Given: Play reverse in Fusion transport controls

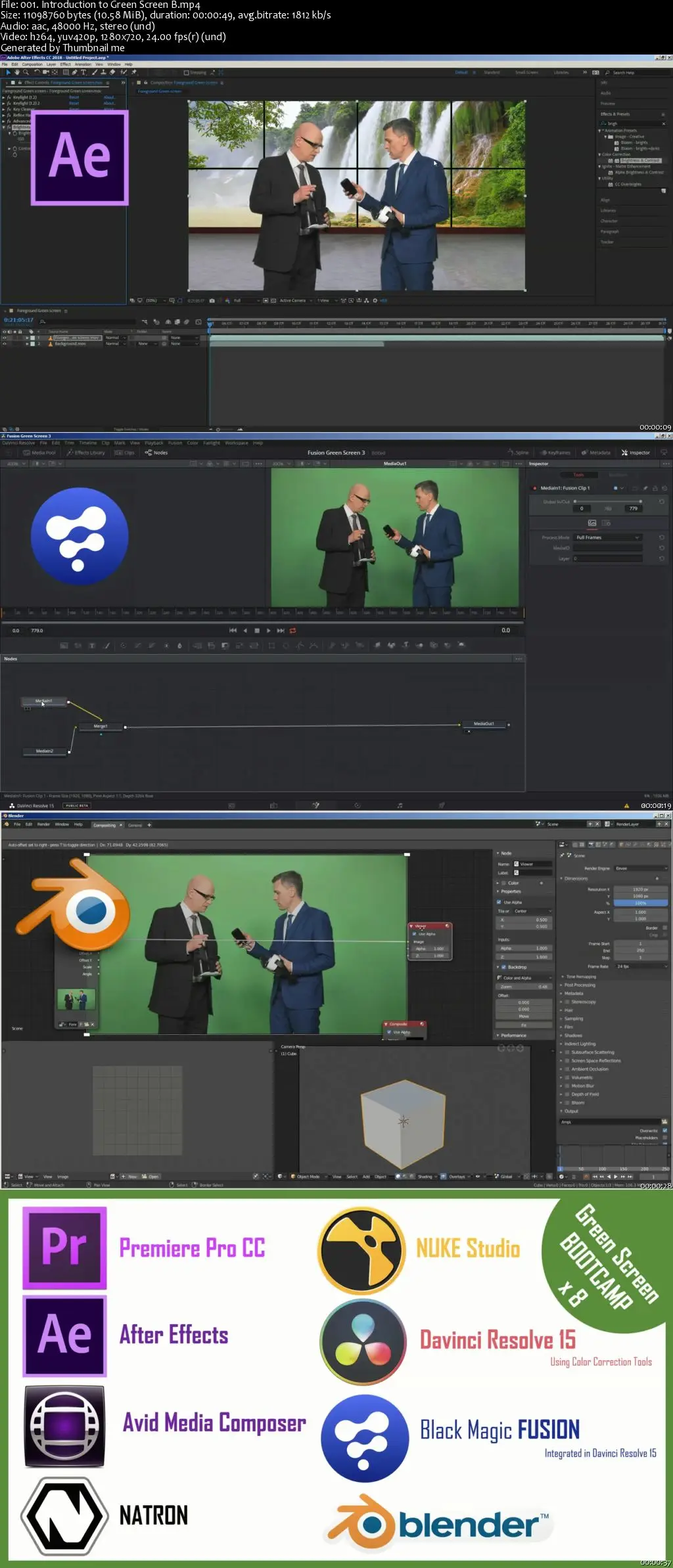Looking at the screenshot, I should [x=245, y=631].
